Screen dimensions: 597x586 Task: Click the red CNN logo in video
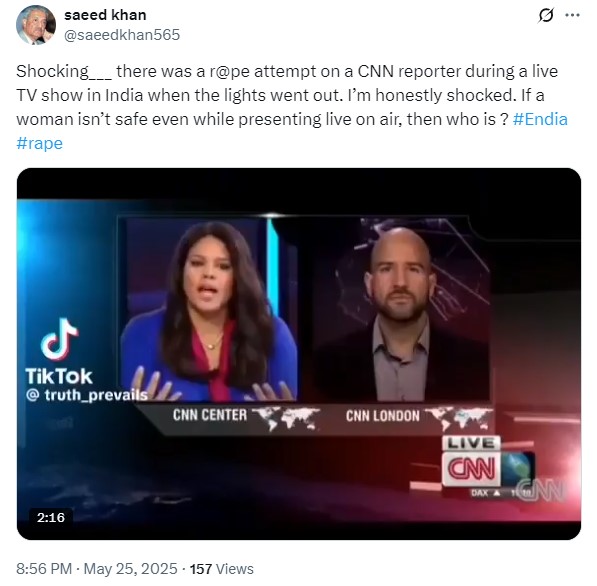471,469
